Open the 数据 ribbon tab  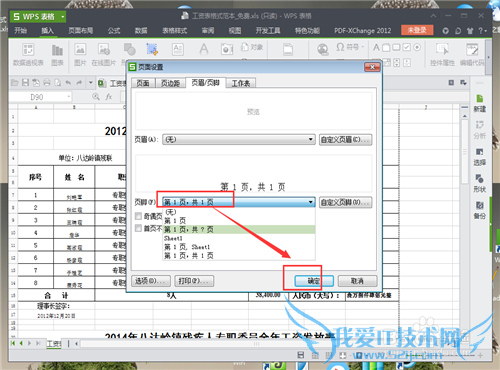141,31
